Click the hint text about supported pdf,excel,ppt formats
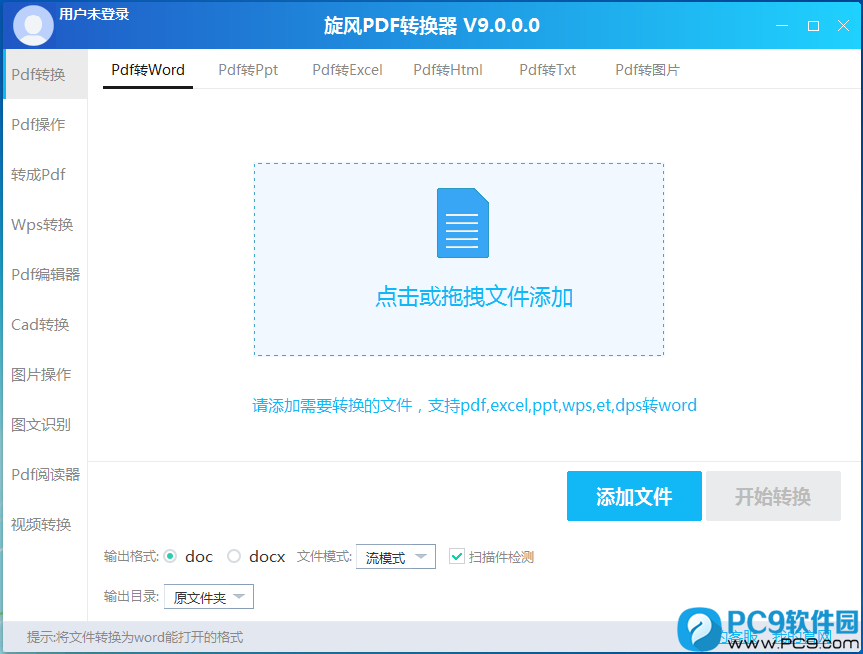Screen dimensions: 863x654 [x=474, y=406]
